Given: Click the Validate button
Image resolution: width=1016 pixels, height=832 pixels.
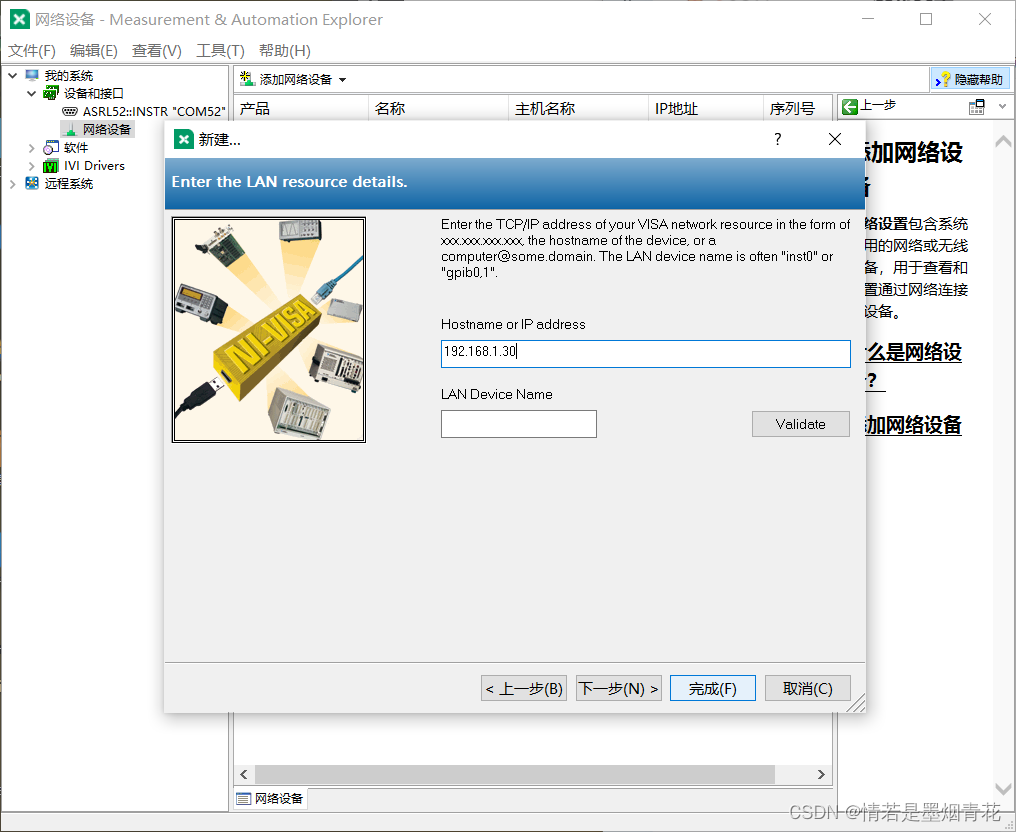Looking at the screenshot, I should click(801, 424).
